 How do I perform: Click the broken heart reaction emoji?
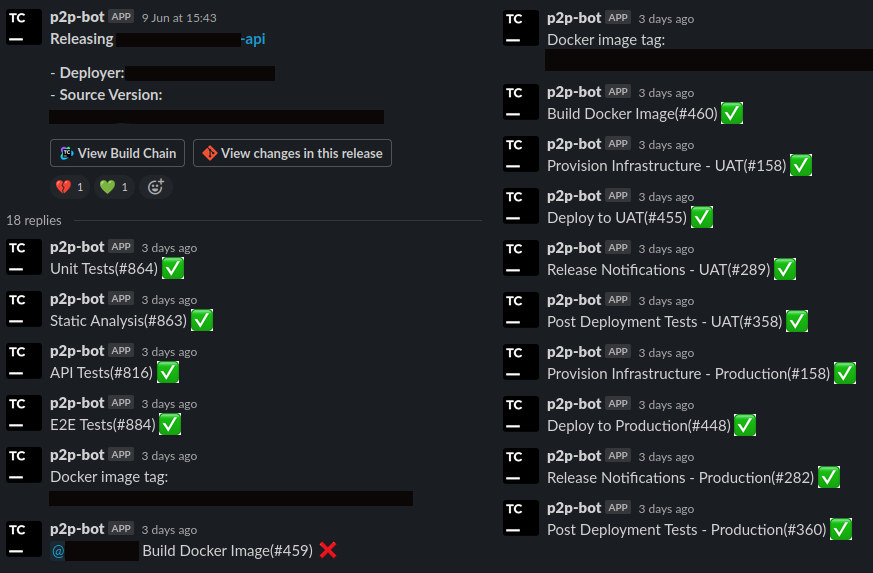[x=63, y=187]
